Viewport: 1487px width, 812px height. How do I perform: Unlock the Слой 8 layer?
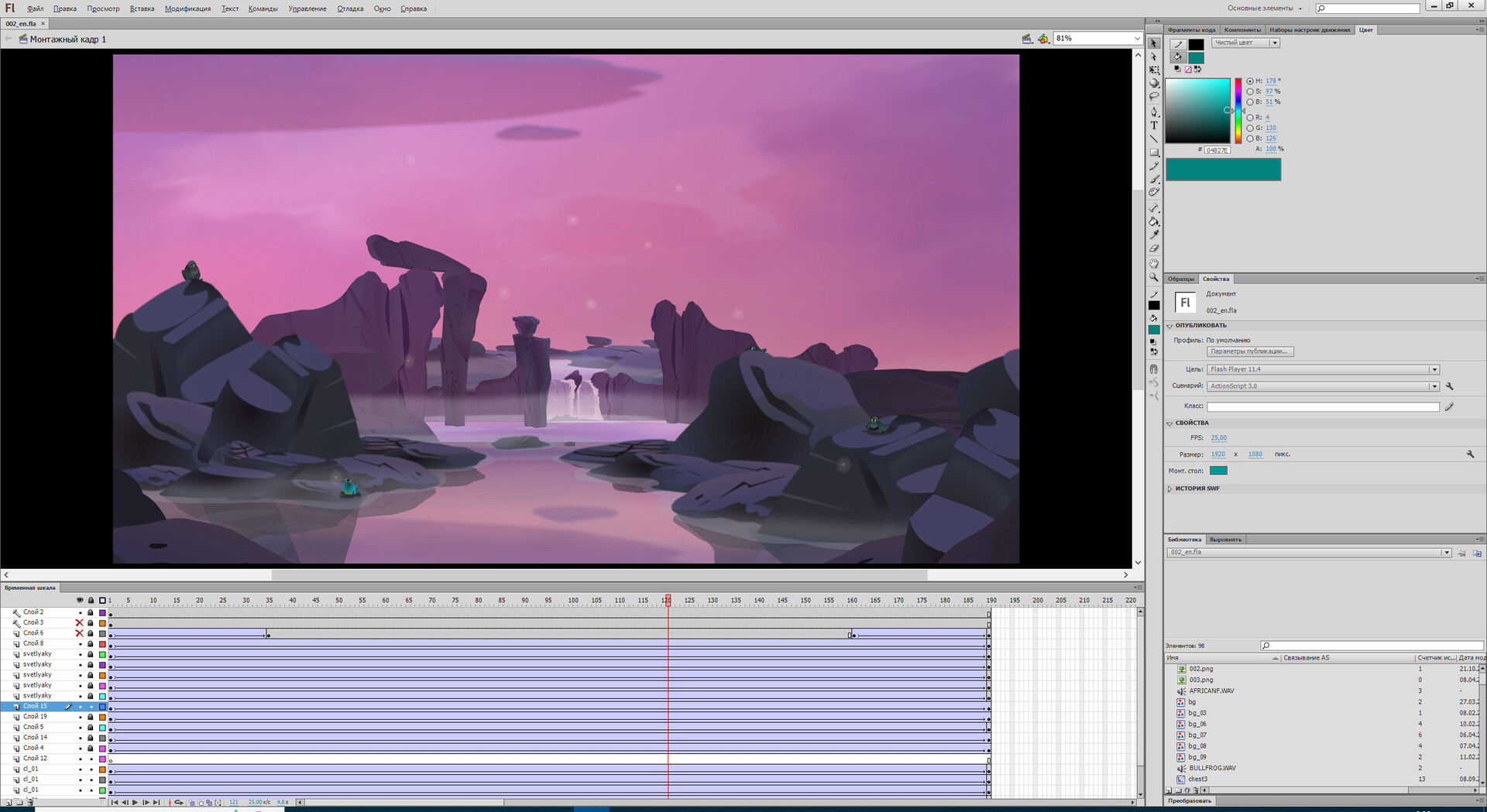[91, 644]
